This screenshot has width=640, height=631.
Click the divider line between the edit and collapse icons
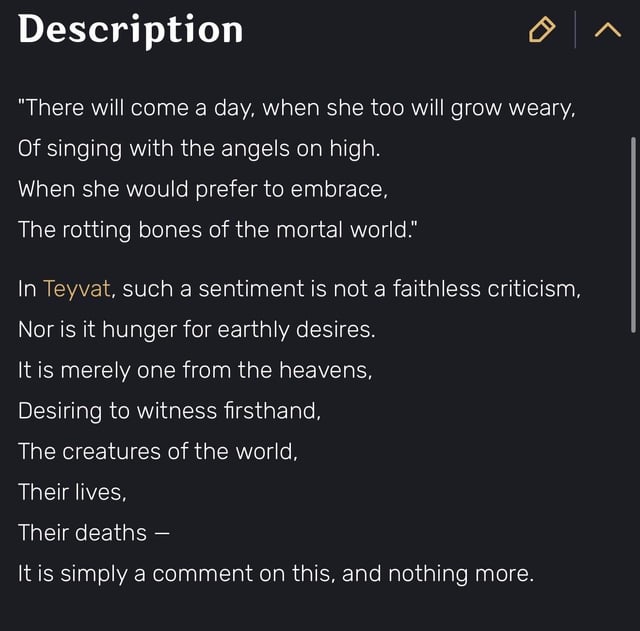tap(575, 29)
